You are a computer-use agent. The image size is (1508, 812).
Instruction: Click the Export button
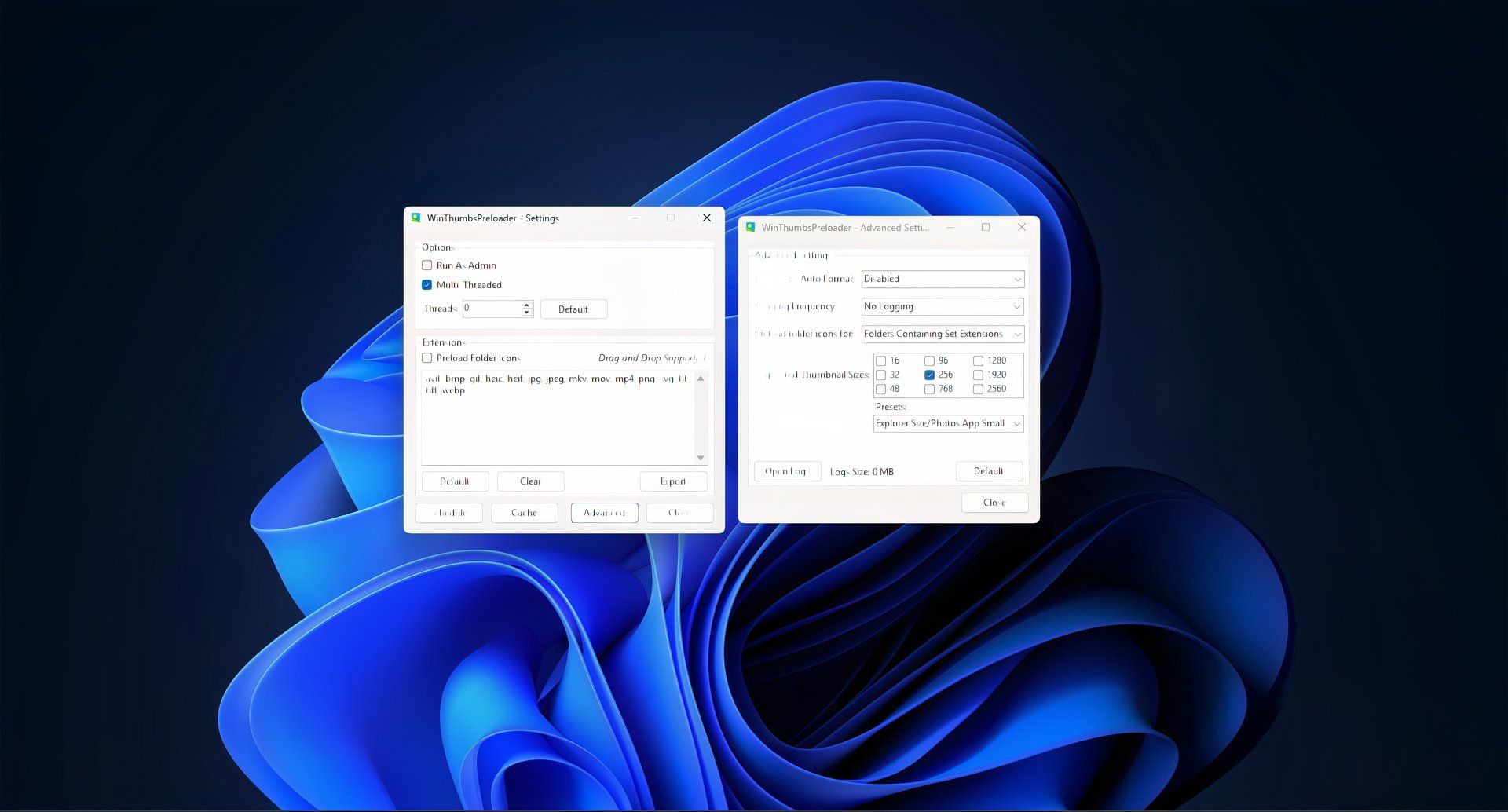[673, 481]
